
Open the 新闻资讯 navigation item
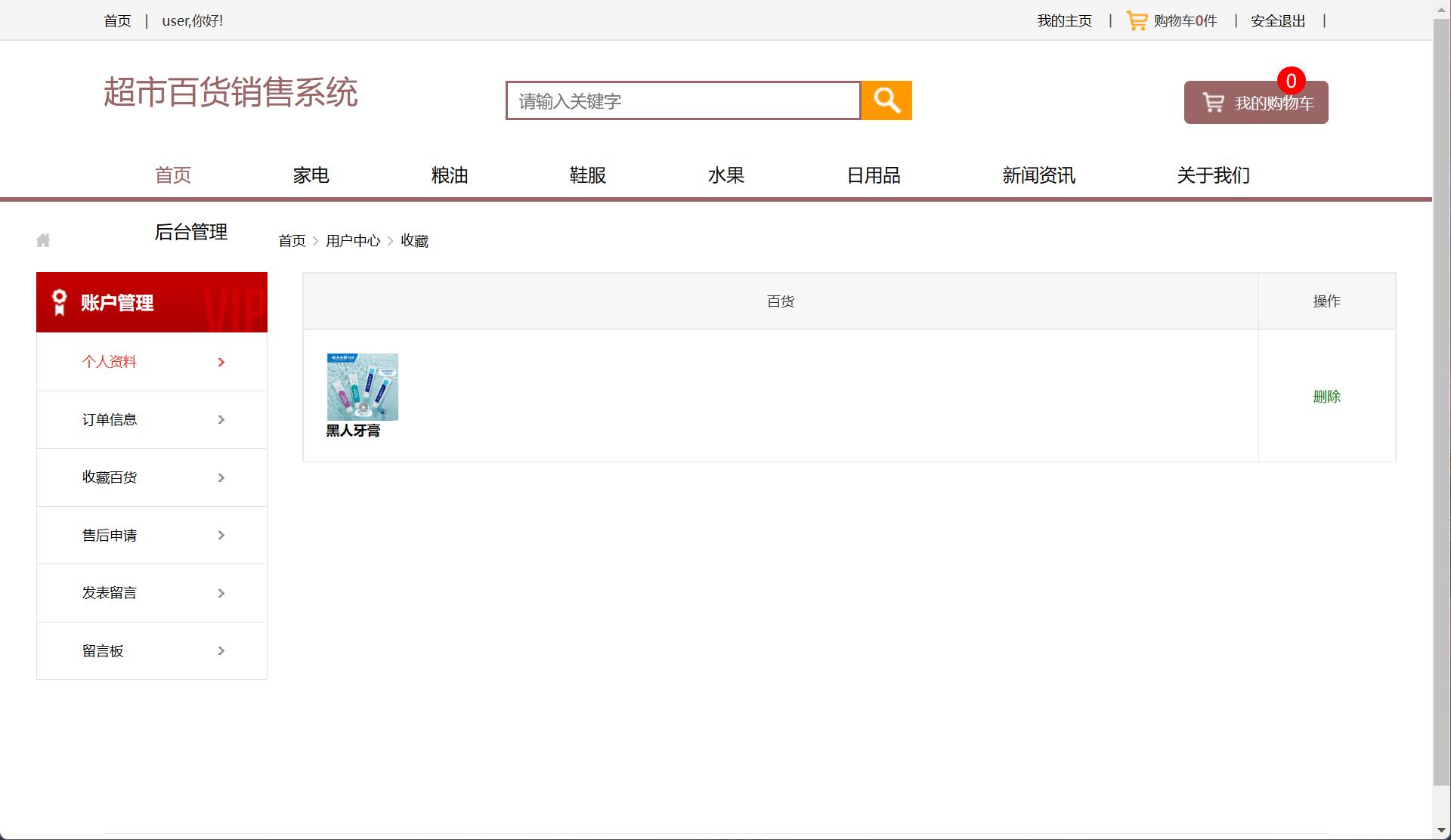coord(1038,175)
